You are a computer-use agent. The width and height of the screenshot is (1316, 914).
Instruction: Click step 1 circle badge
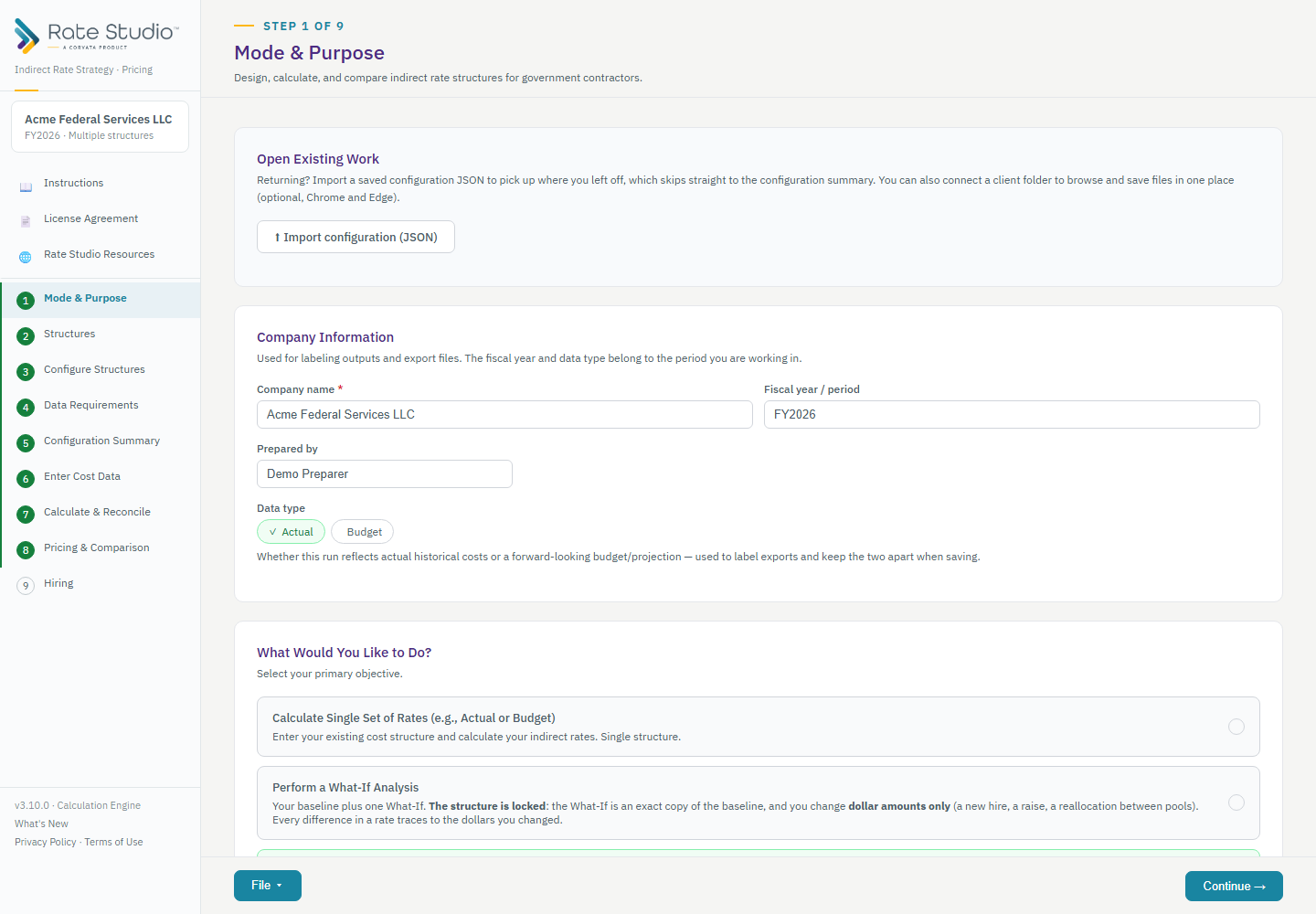[x=26, y=301]
